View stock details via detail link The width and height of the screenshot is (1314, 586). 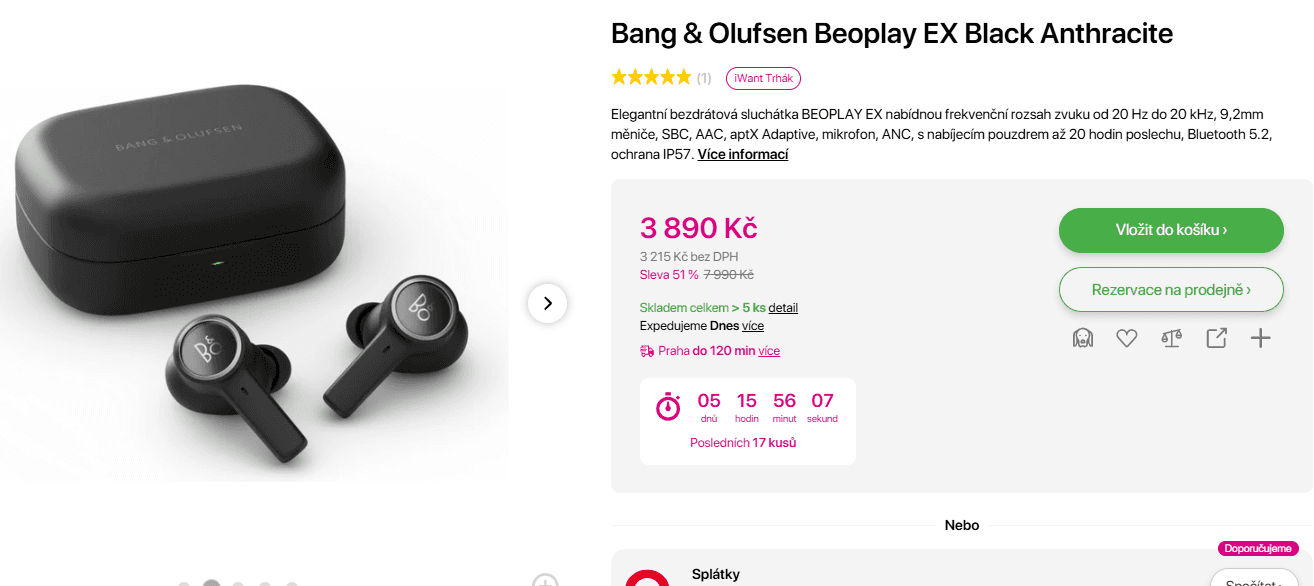tap(784, 307)
